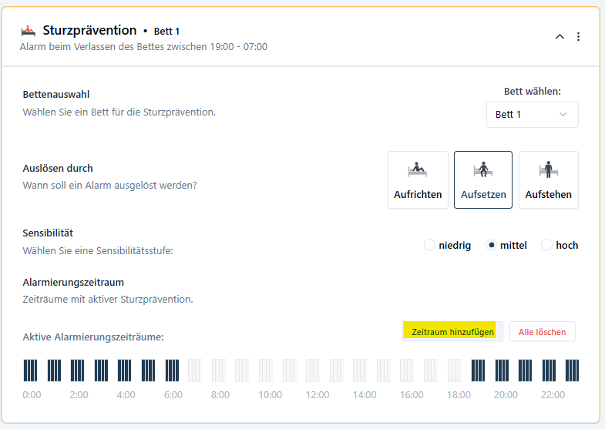The width and height of the screenshot is (606, 430).
Task: Click the bed icon beside Sturzprävention title
Action: (x=29, y=32)
